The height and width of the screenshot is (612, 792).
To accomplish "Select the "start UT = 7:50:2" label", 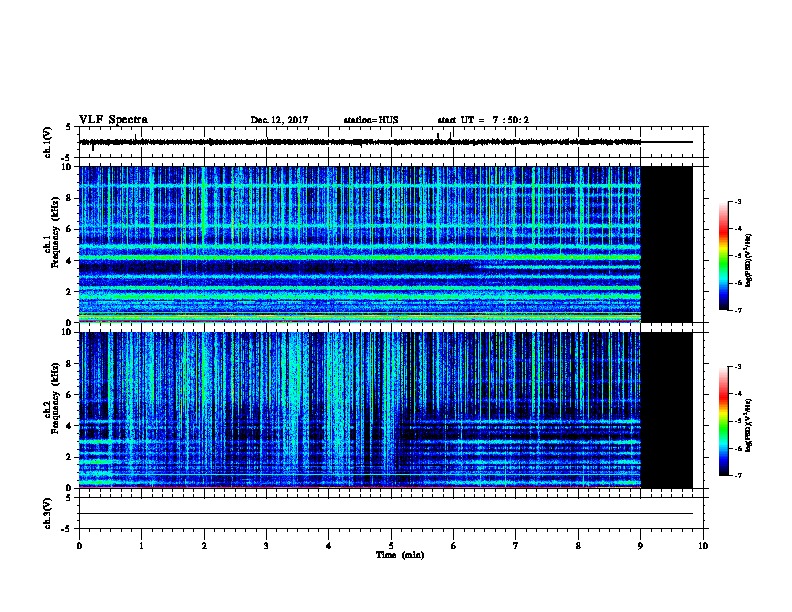I will click(483, 120).
